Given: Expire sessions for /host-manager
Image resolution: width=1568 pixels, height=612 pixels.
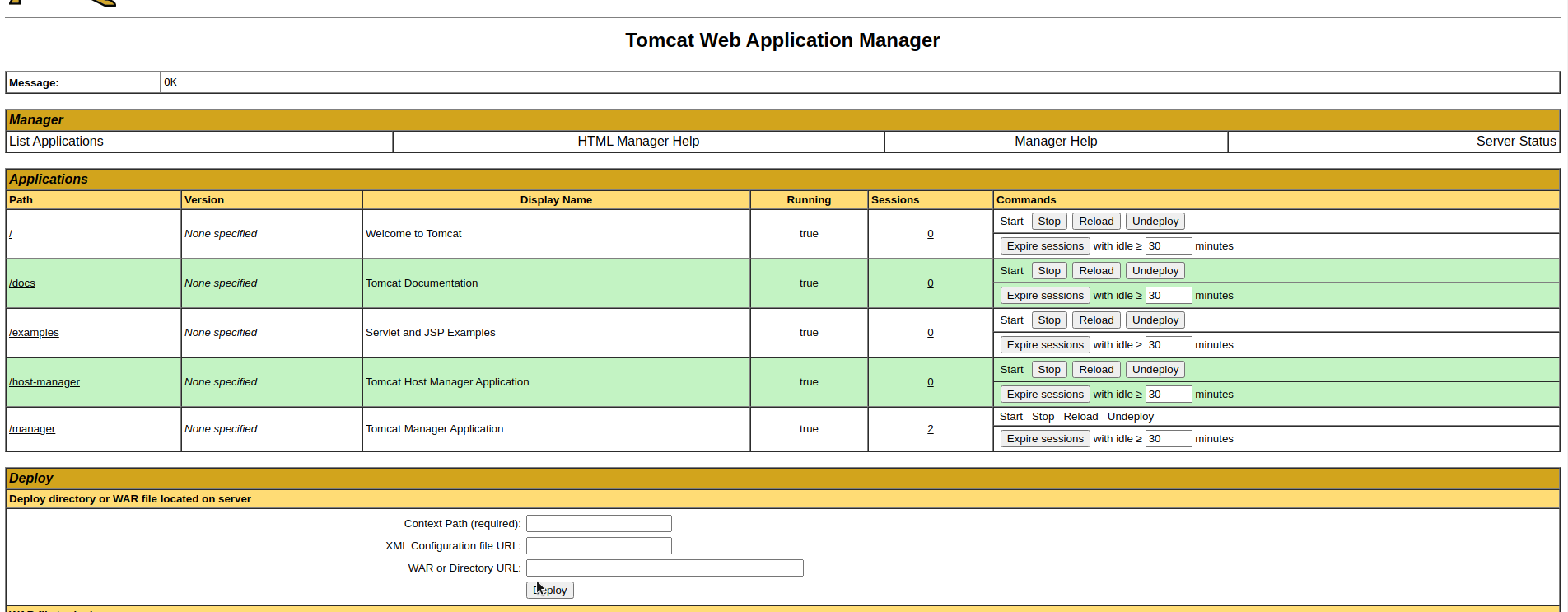Looking at the screenshot, I should pyautogui.click(x=1045, y=395).
